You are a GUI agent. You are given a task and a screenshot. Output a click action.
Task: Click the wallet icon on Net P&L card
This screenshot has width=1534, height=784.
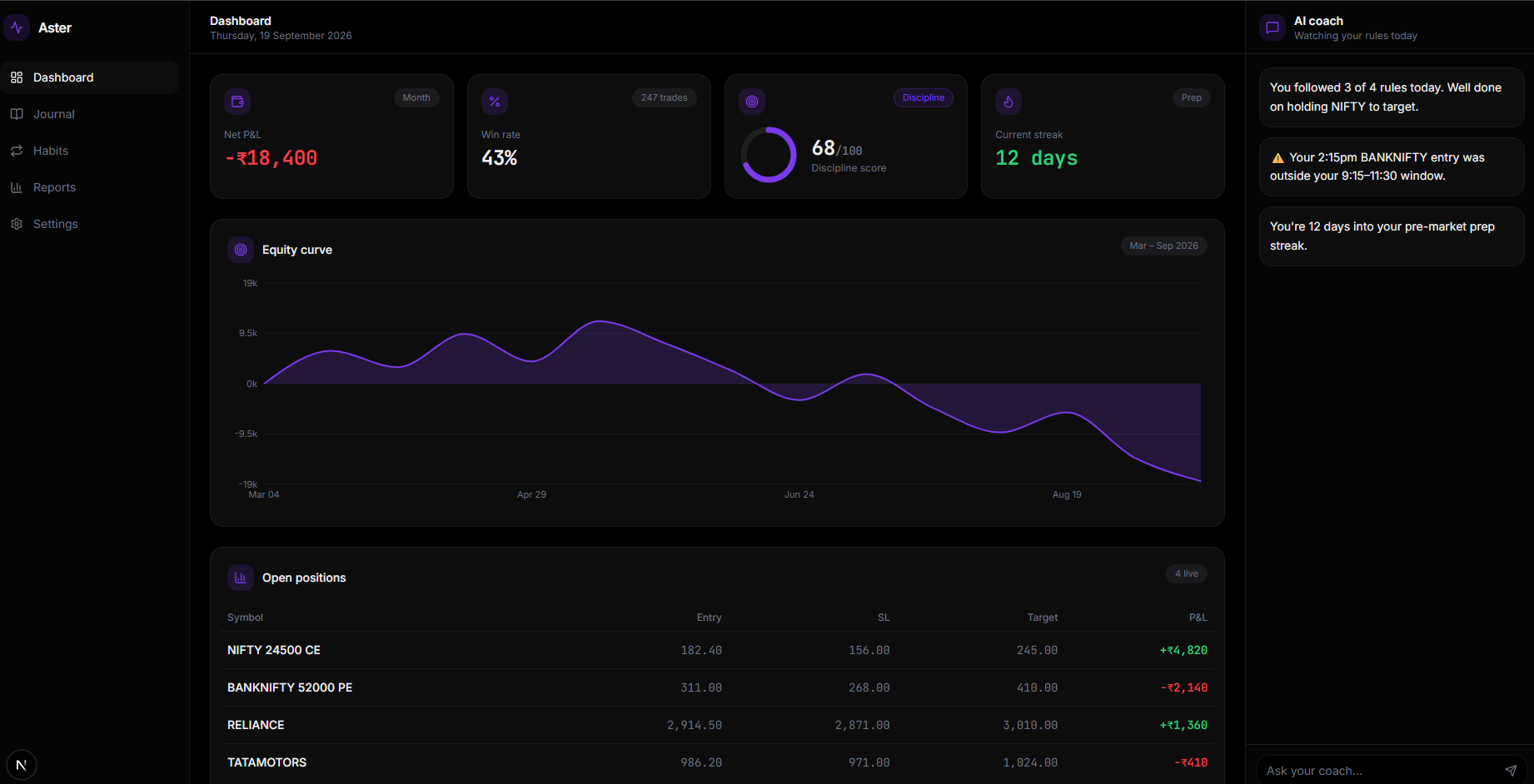coord(237,102)
